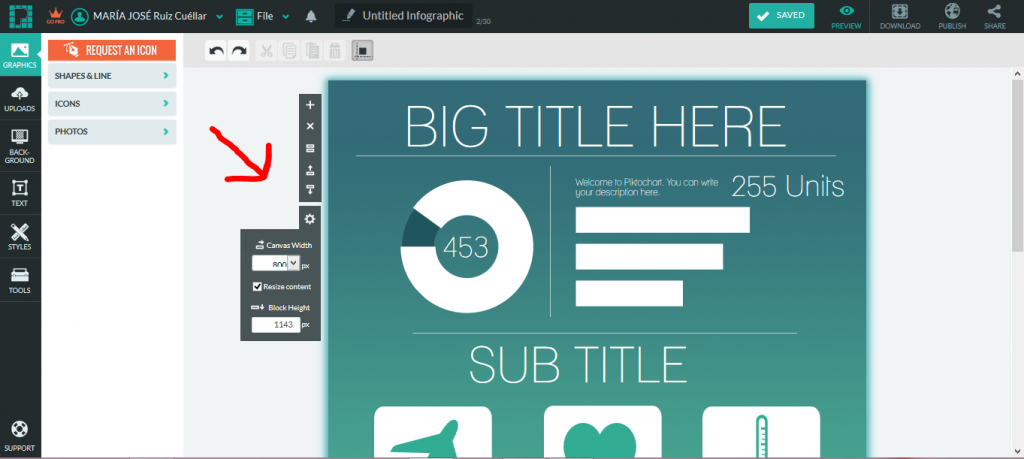This screenshot has width=1024, height=459.
Task: Delete block using the X icon
Action: tap(310, 126)
